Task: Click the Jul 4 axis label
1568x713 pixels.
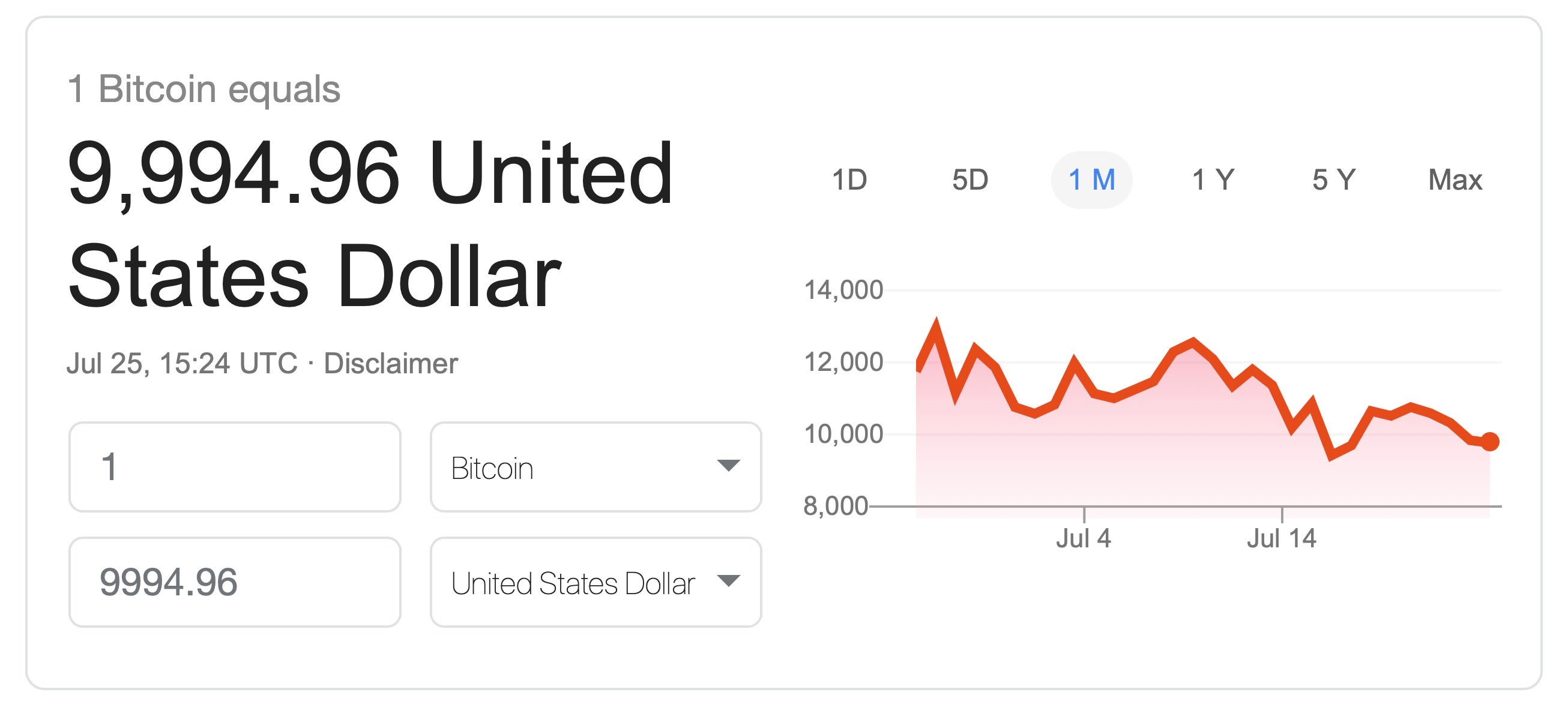Action: point(1084,538)
